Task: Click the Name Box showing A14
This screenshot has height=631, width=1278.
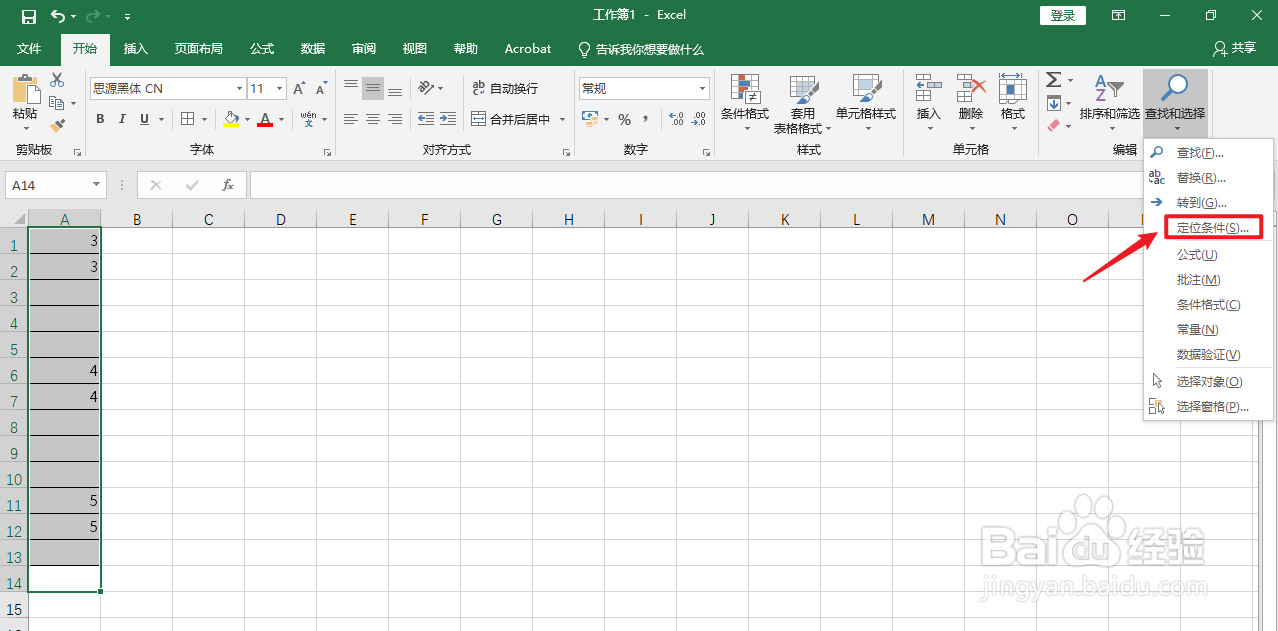Action: coord(56,185)
